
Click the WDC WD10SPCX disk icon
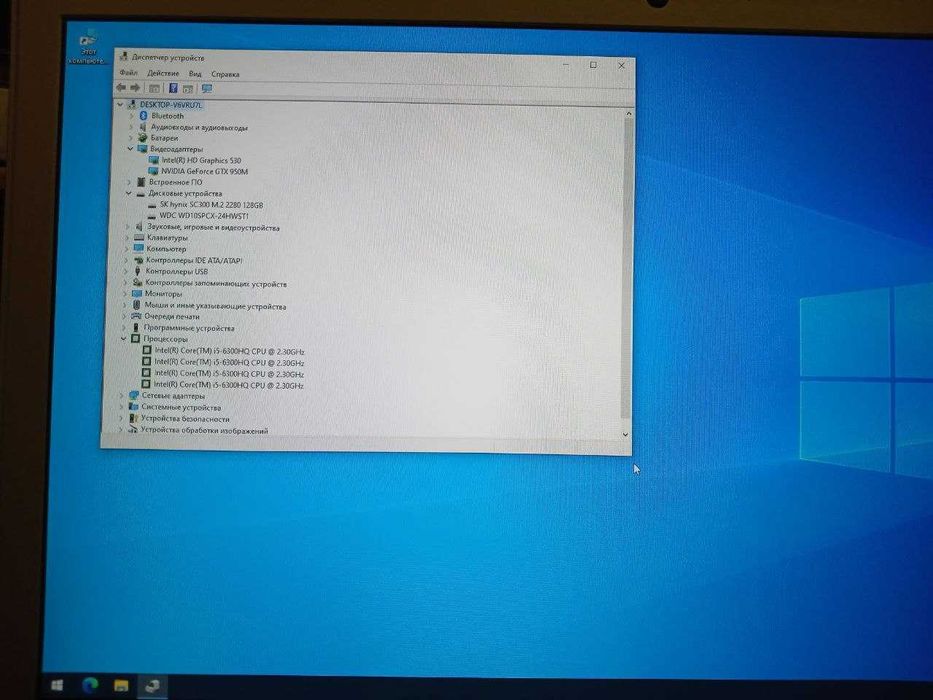click(152, 216)
